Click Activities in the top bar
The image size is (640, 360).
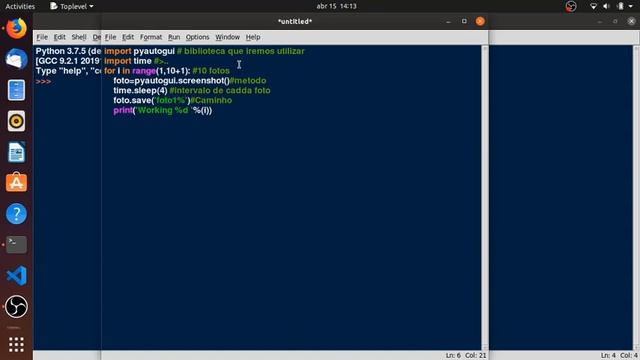20,6
